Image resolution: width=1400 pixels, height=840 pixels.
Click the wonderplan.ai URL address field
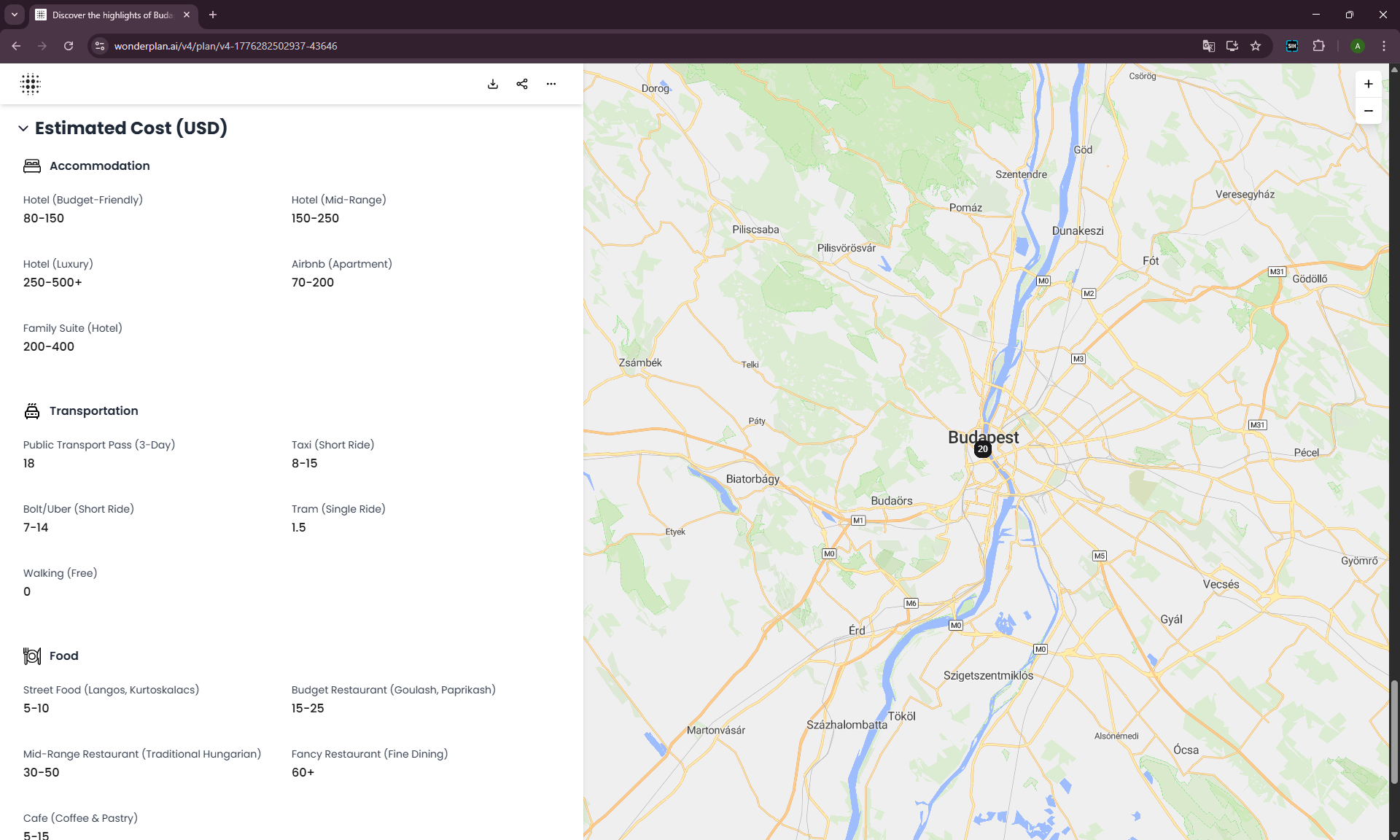[226, 46]
